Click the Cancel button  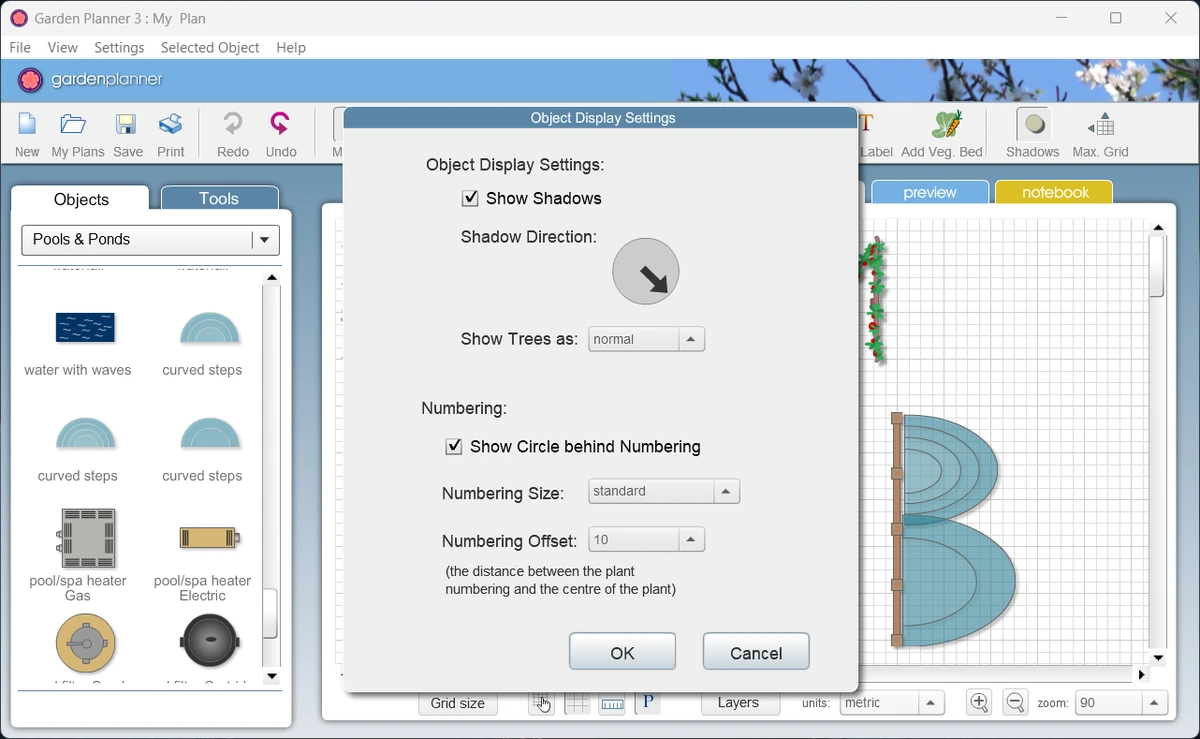pos(756,652)
